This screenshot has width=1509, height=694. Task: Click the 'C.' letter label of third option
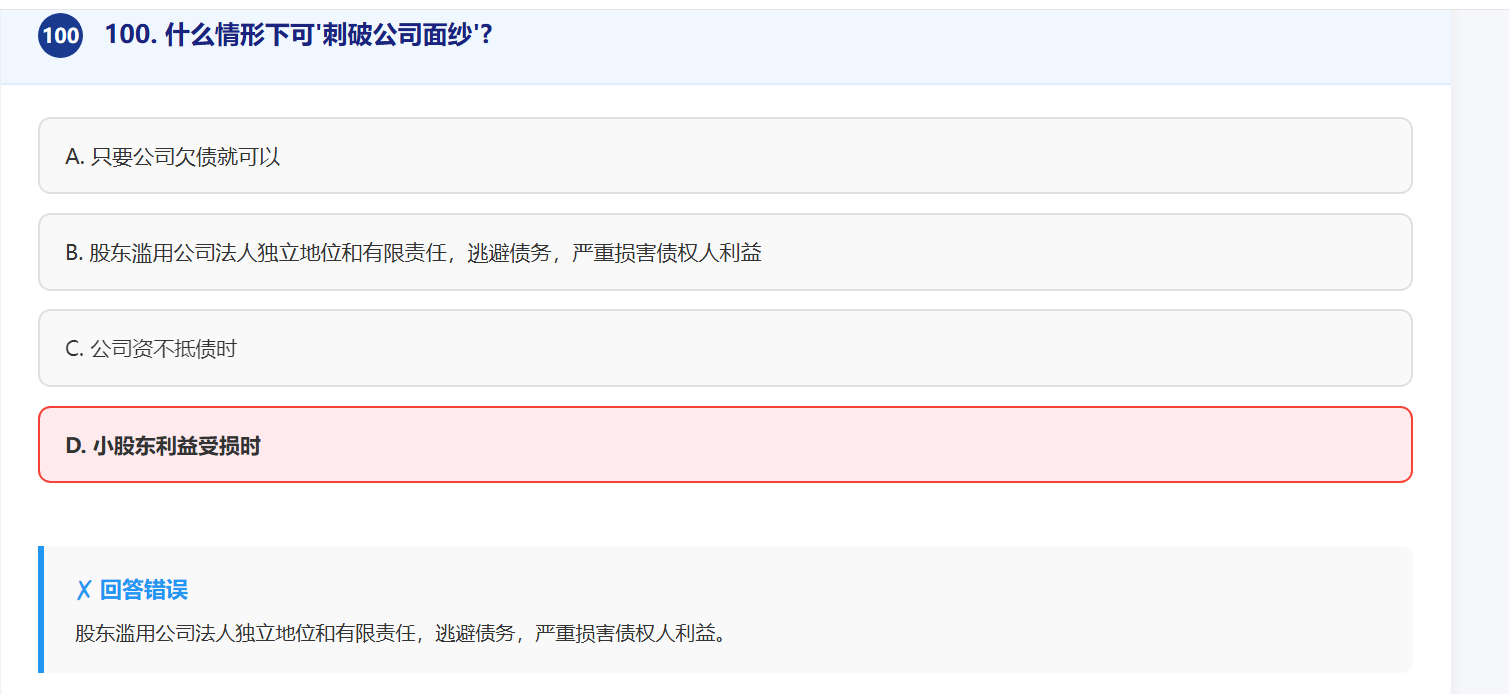click(75, 349)
